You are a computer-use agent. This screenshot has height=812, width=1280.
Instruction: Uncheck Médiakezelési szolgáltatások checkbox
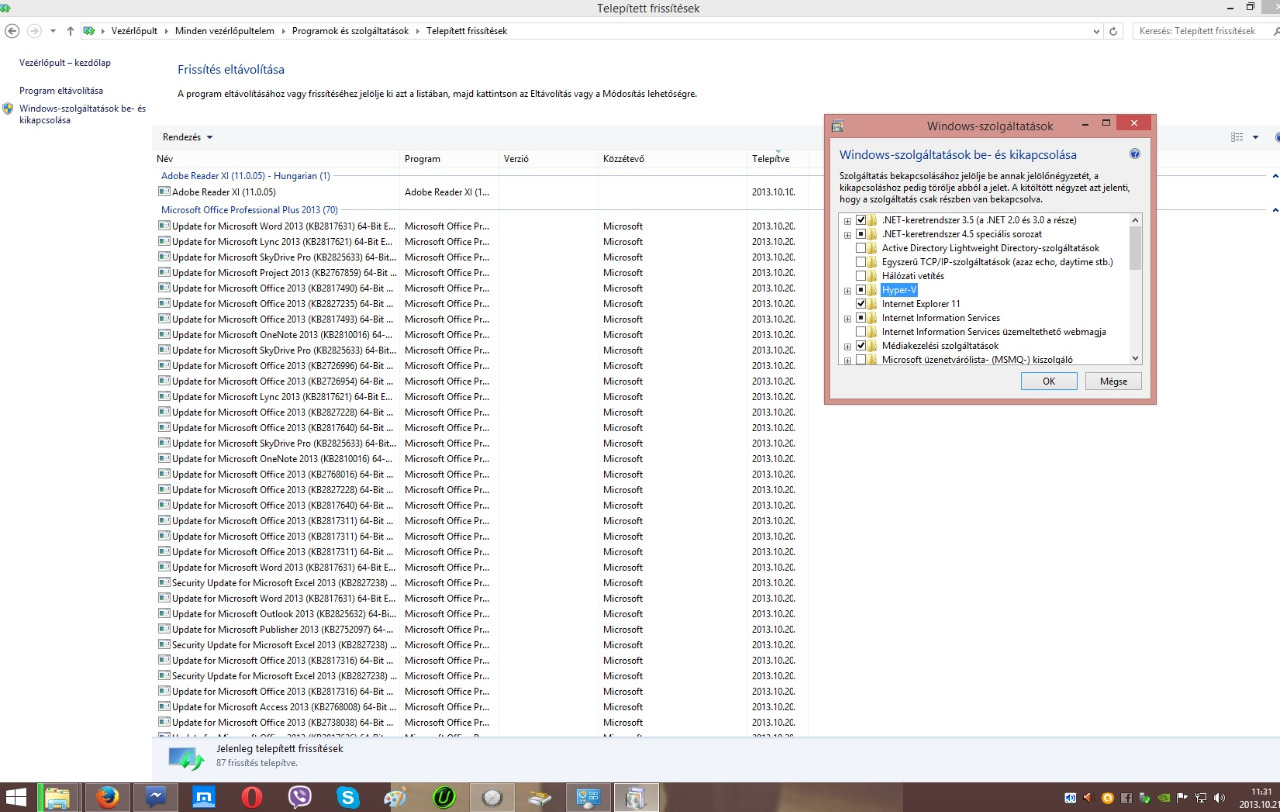[861, 346]
